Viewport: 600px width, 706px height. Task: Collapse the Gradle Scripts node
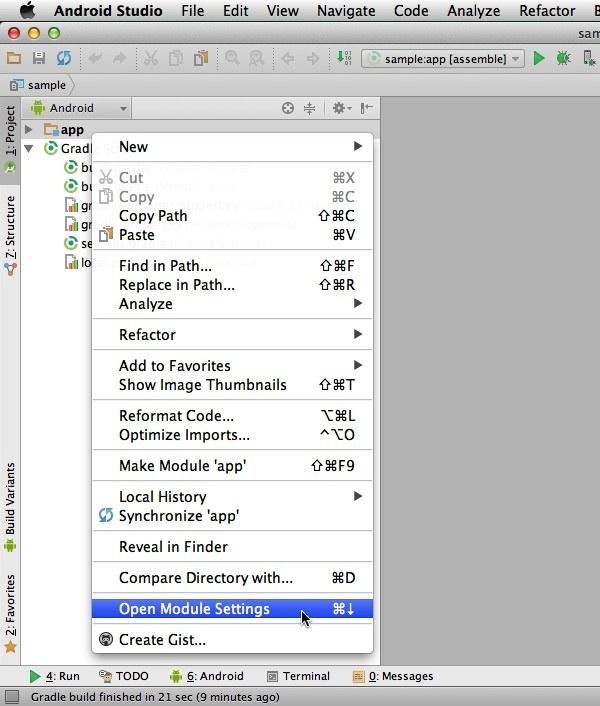coord(29,148)
